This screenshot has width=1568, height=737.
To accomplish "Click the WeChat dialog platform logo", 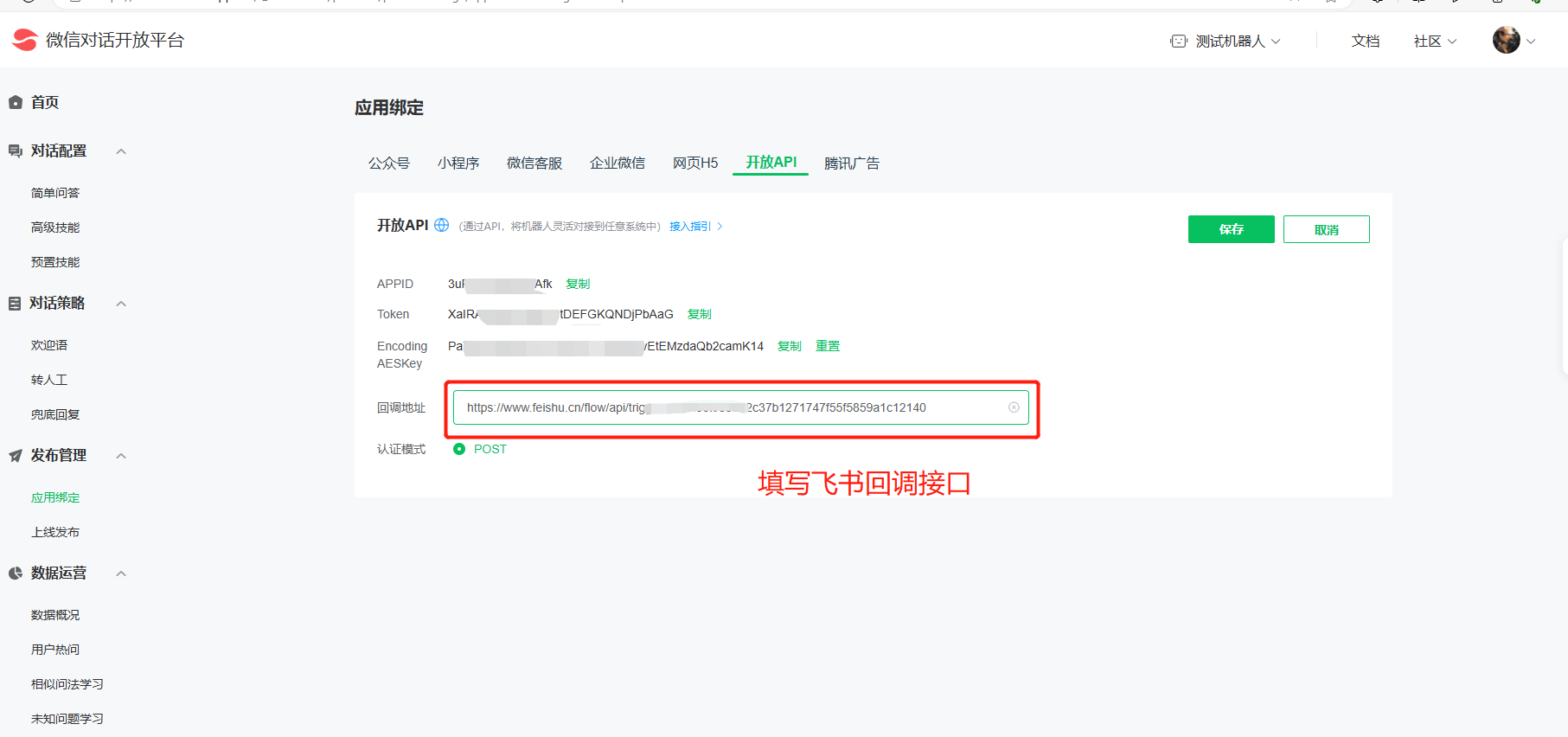I will 25,40.
